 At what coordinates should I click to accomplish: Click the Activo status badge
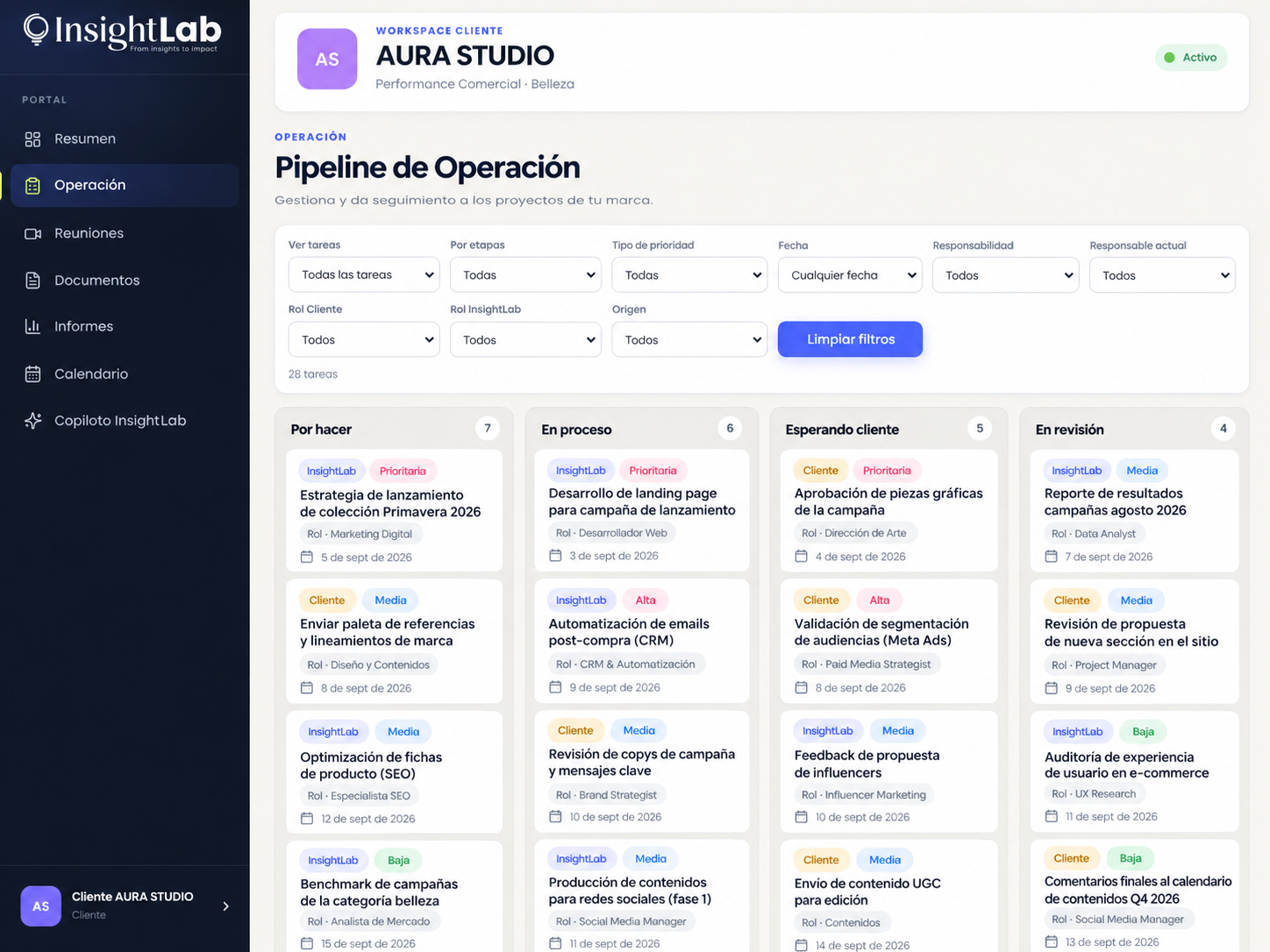click(1191, 58)
